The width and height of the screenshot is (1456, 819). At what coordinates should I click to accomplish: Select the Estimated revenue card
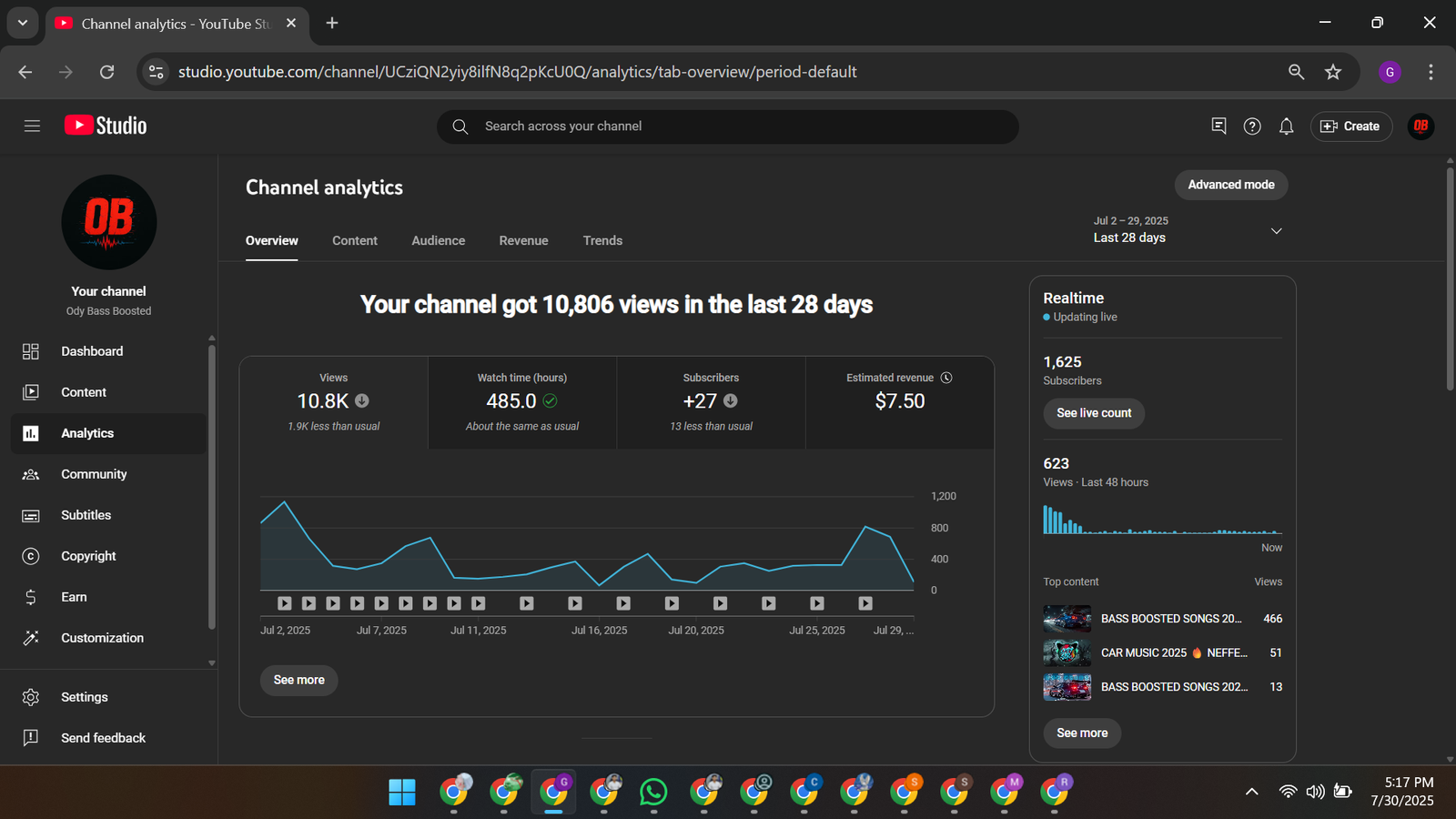(x=899, y=402)
